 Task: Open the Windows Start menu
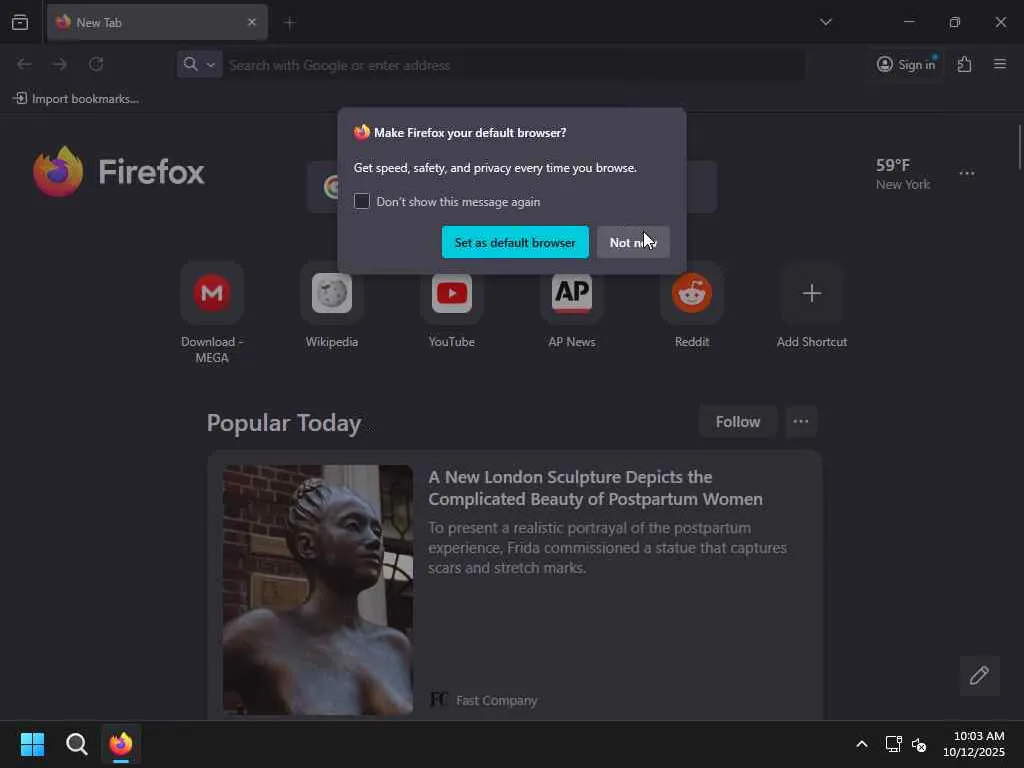point(32,744)
